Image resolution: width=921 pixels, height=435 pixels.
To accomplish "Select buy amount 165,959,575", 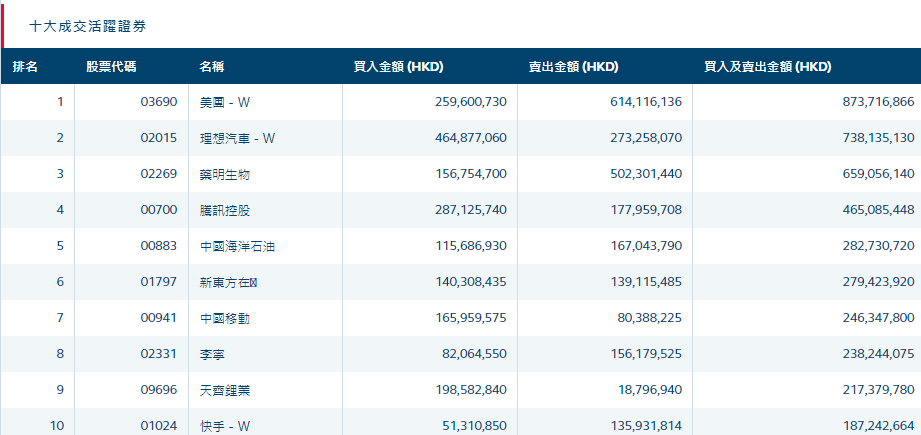I will tap(471, 318).
